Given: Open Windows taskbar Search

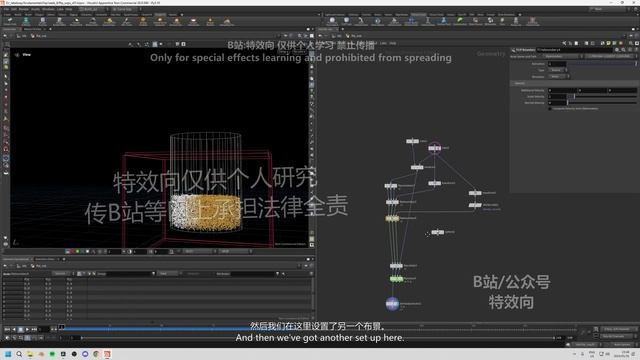Looking at the screenshot, I should pyautogui.click(x=19, y=354).
